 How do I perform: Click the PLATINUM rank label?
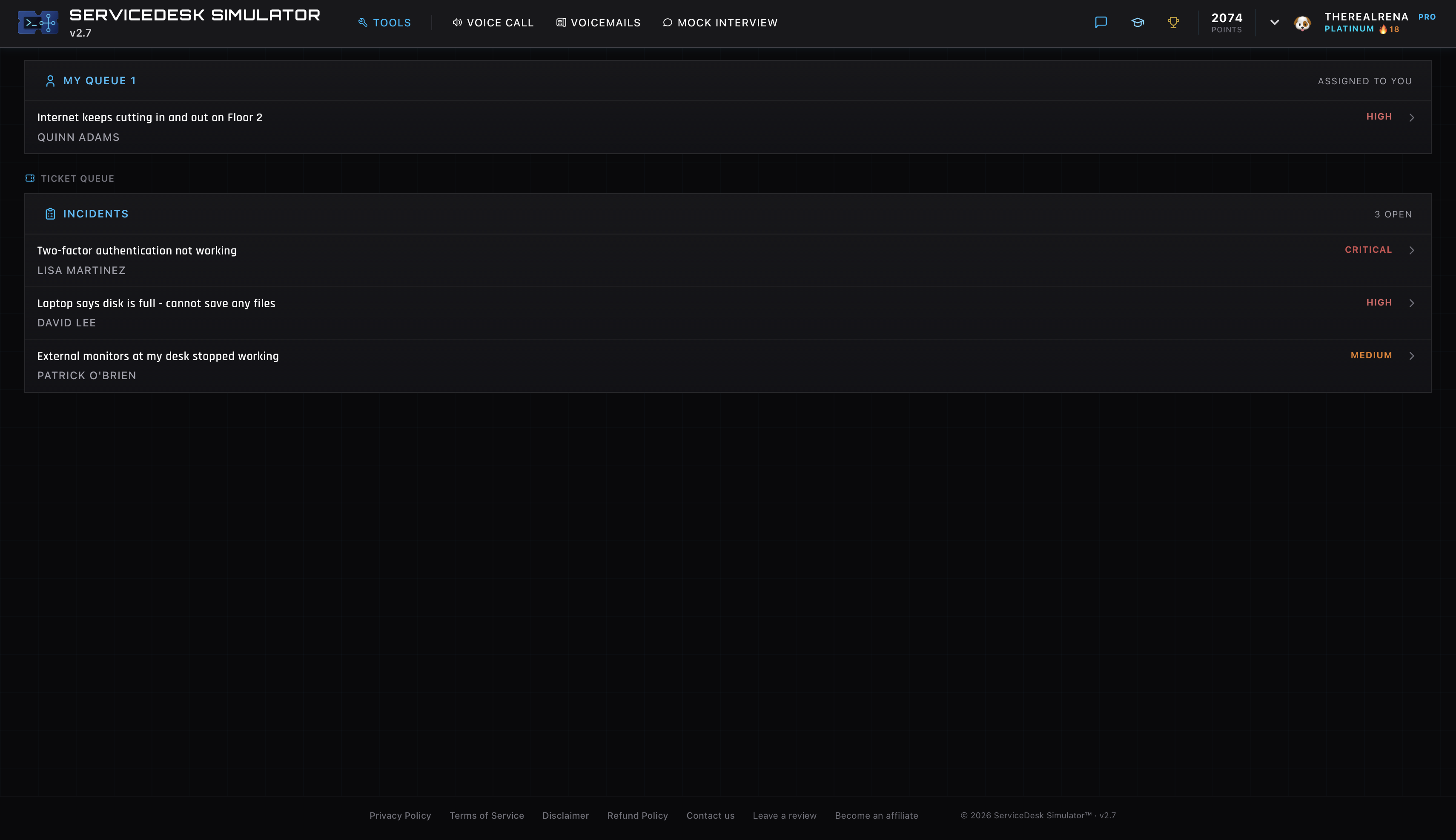[1349, 29]
